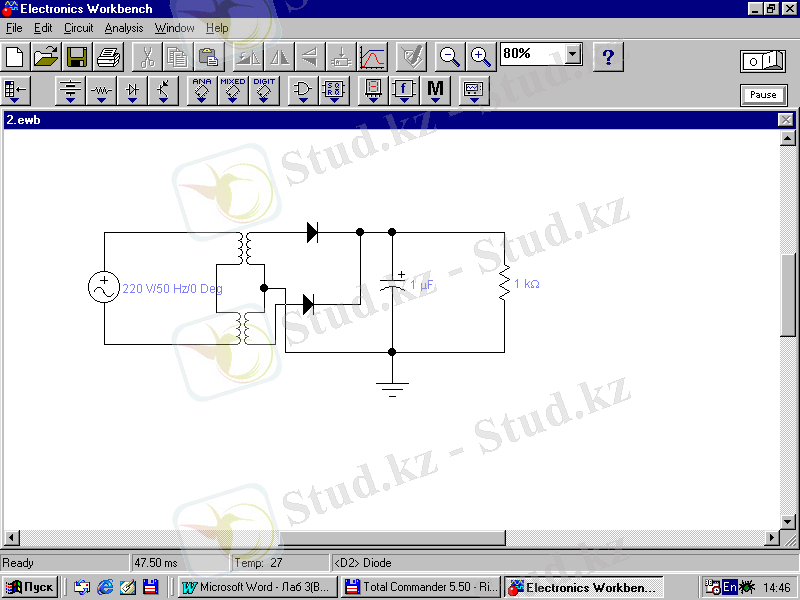Click the horizontal scrollbar left arrow
This screenshot has height=600, width=800.
click(12, 537)
